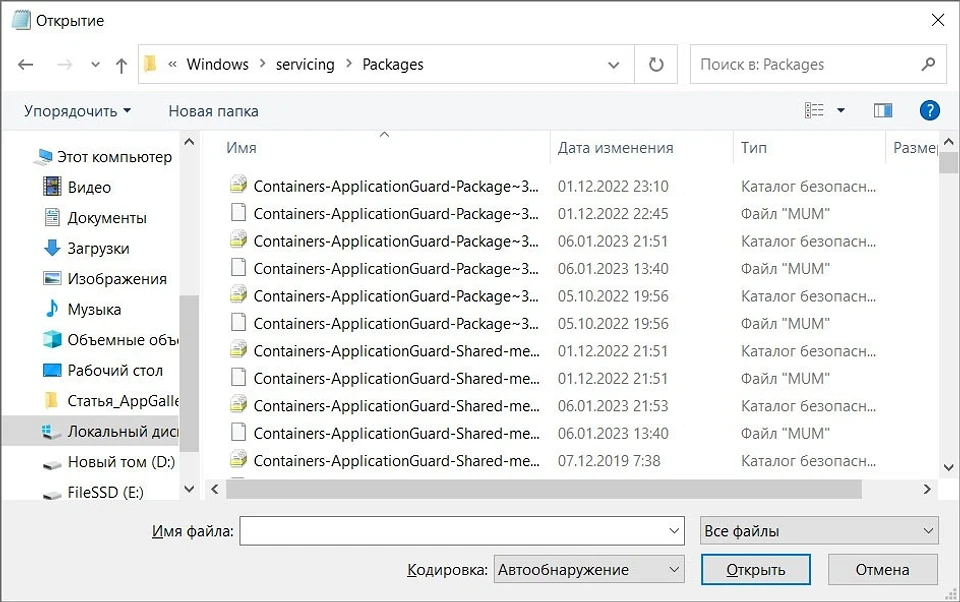Click the Открыть button
The image size is (960, 602).
[x=755, y=569]
